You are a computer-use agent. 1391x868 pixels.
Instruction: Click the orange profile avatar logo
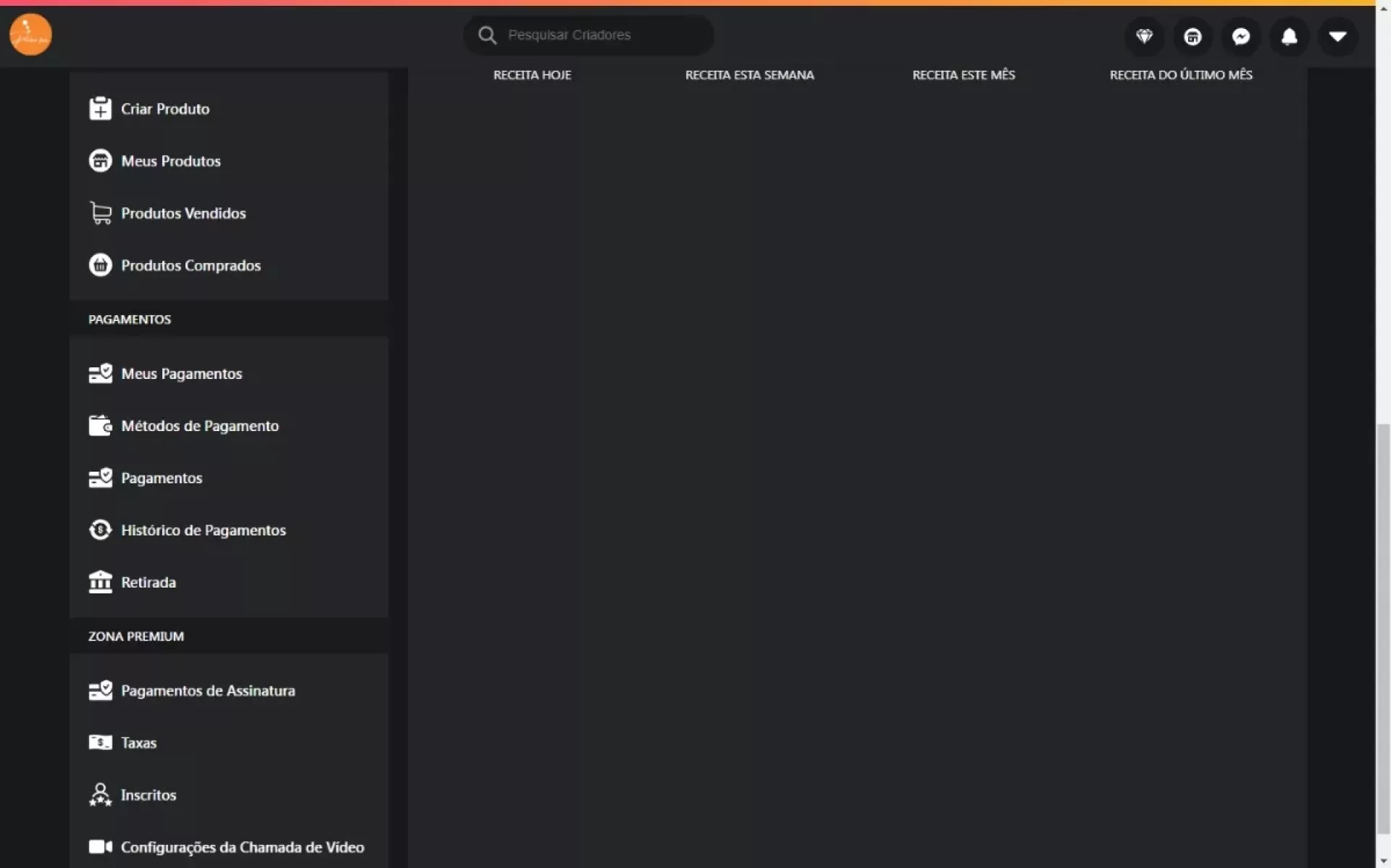coord(30,34)
